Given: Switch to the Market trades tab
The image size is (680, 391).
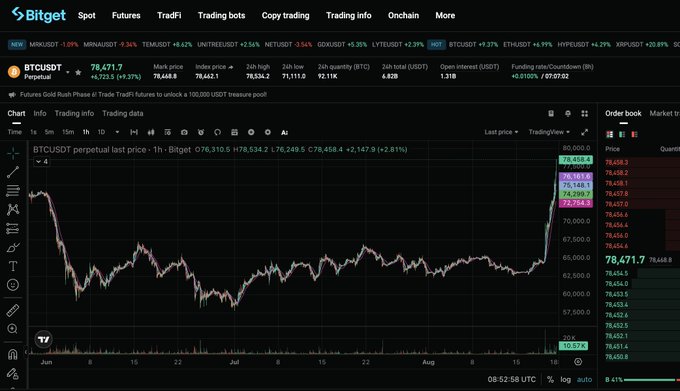Looking at the screenshot, I should coord(664,113).
